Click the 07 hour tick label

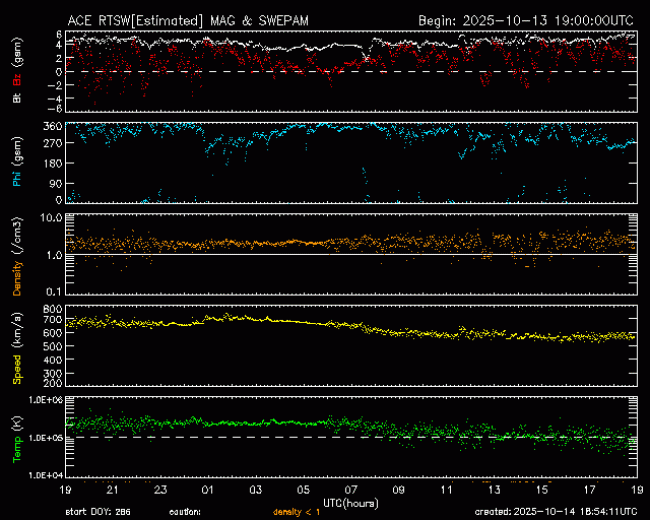[351, 490]
